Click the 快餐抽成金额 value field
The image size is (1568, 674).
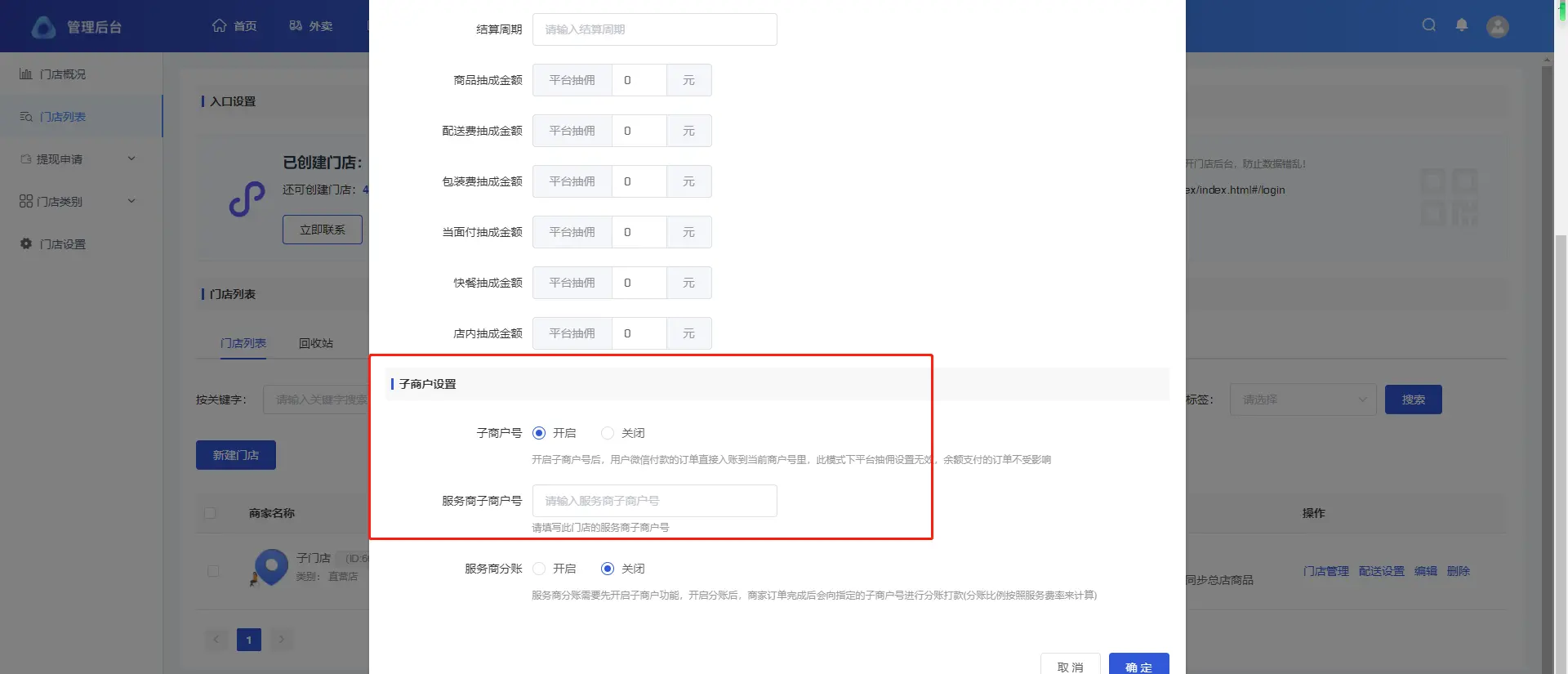(x=639, y=283)
